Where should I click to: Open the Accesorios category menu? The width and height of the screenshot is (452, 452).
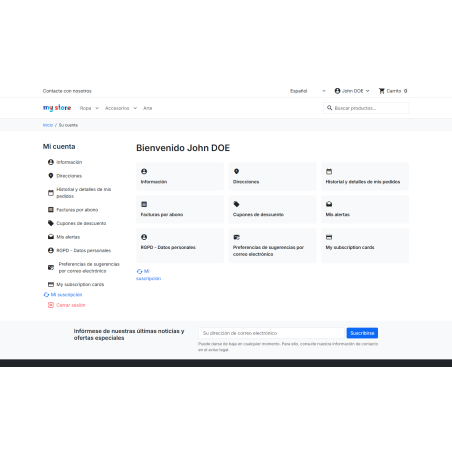pos(117,108)
